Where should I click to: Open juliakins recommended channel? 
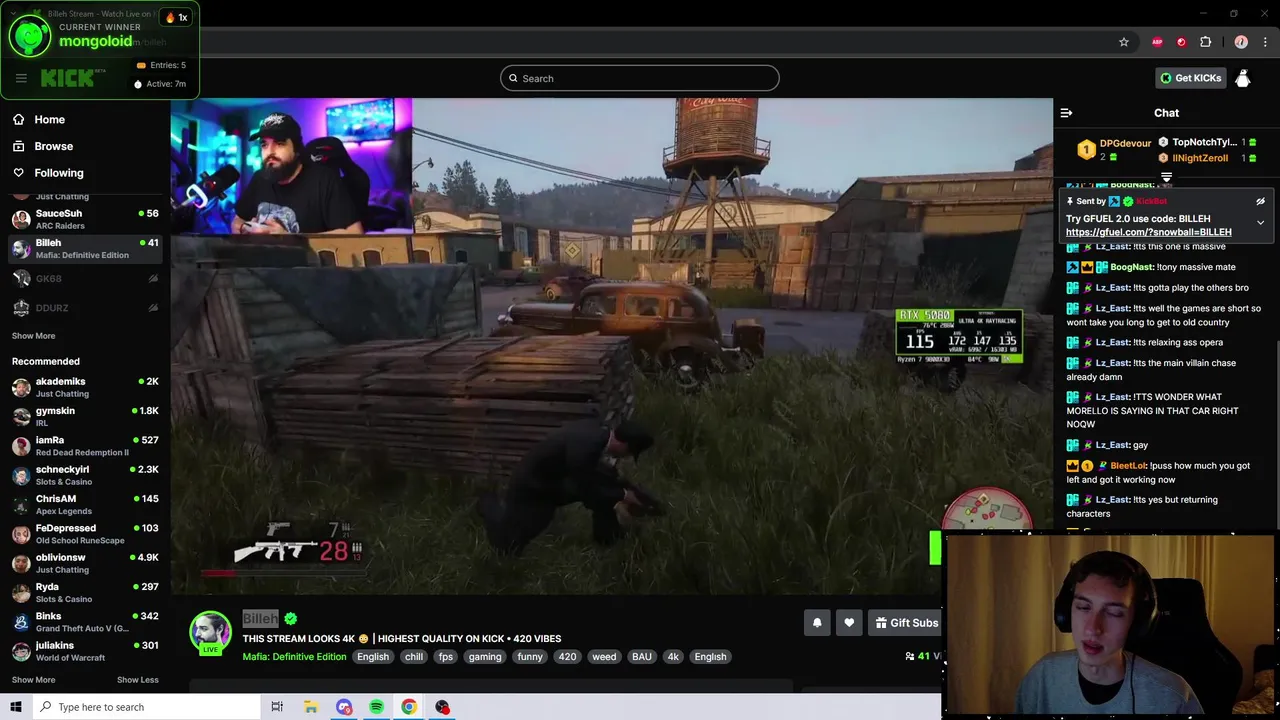pos(85,651)
